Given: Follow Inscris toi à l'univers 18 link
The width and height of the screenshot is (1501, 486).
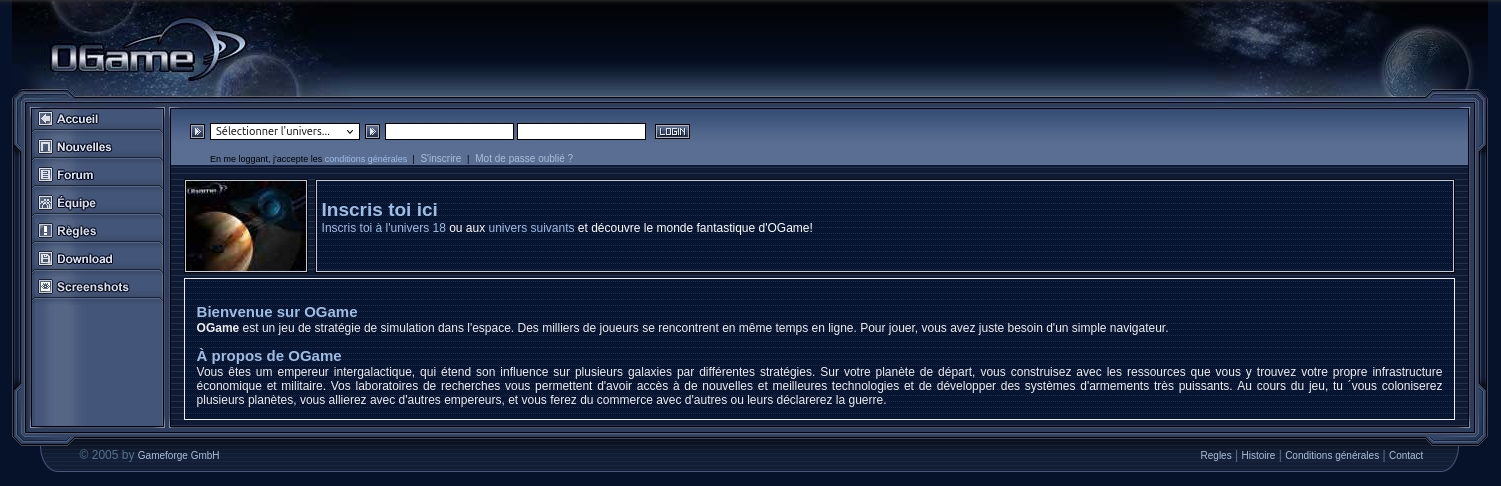Looking at the screenshot, I should (x=384, y=228).
